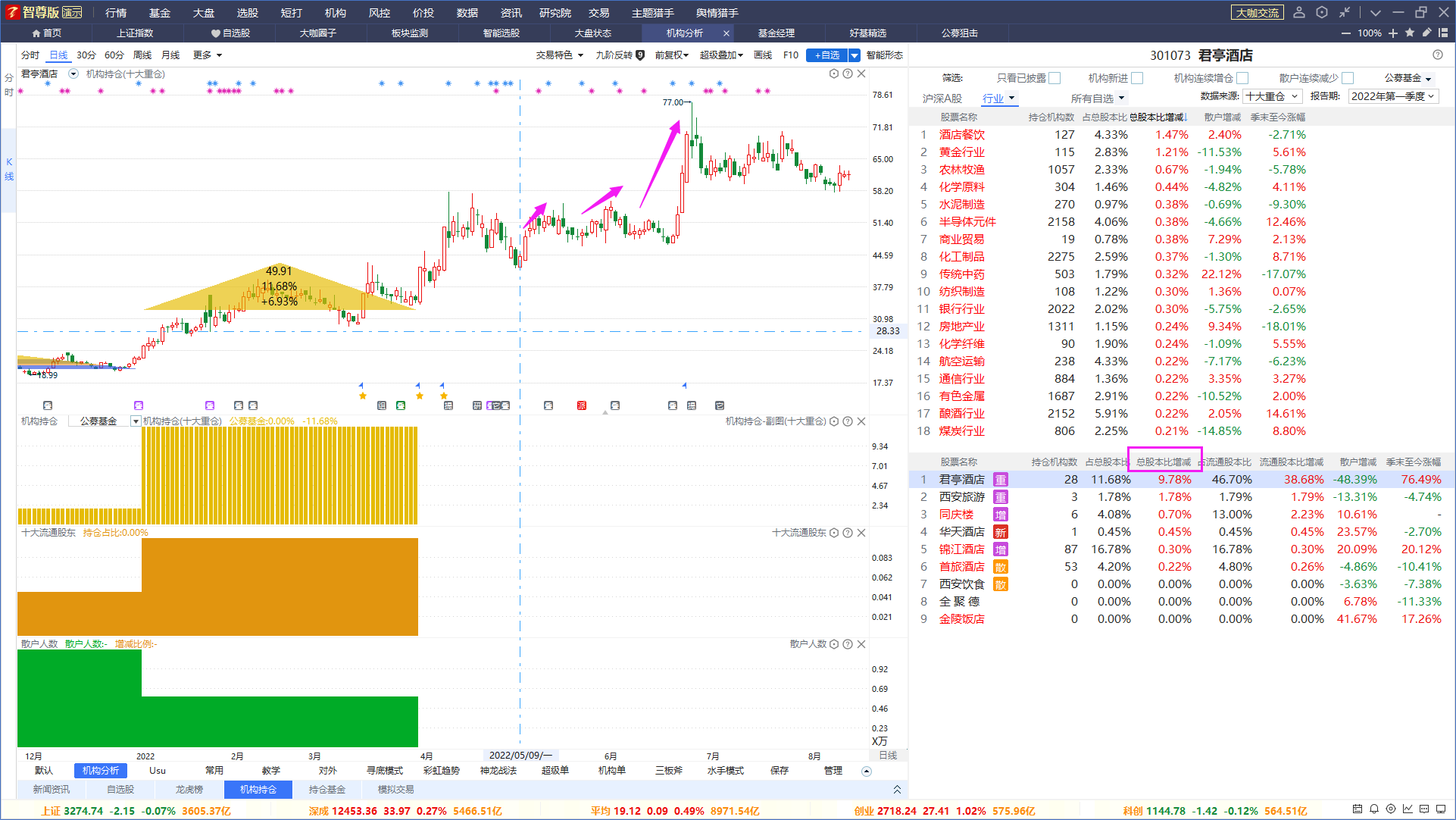Click the 大咖交流 button
Image resolution: width=1456 pixels, height=820 pixels.
click(1258, 12)
